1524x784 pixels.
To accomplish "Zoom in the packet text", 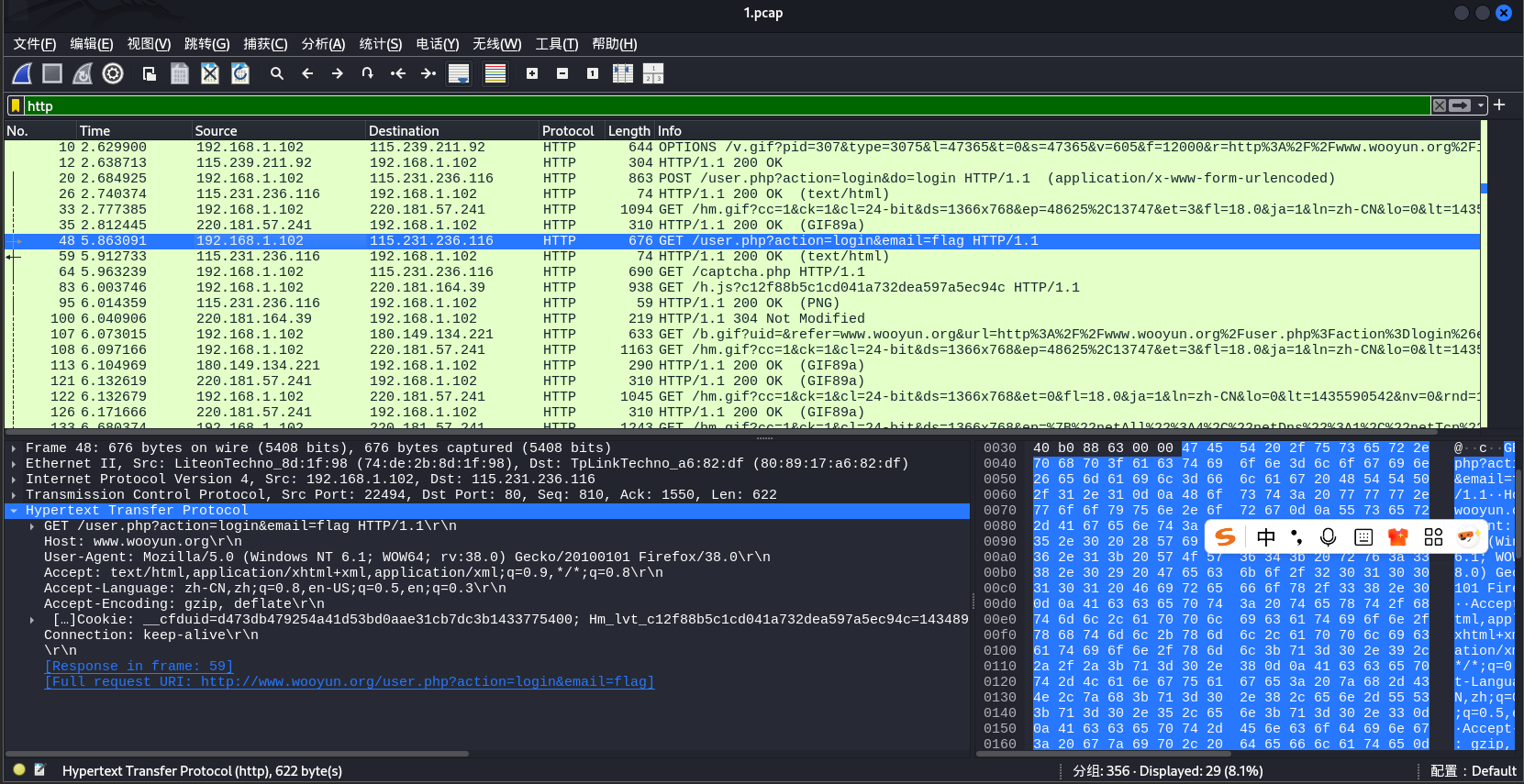I will click(532, 73).
